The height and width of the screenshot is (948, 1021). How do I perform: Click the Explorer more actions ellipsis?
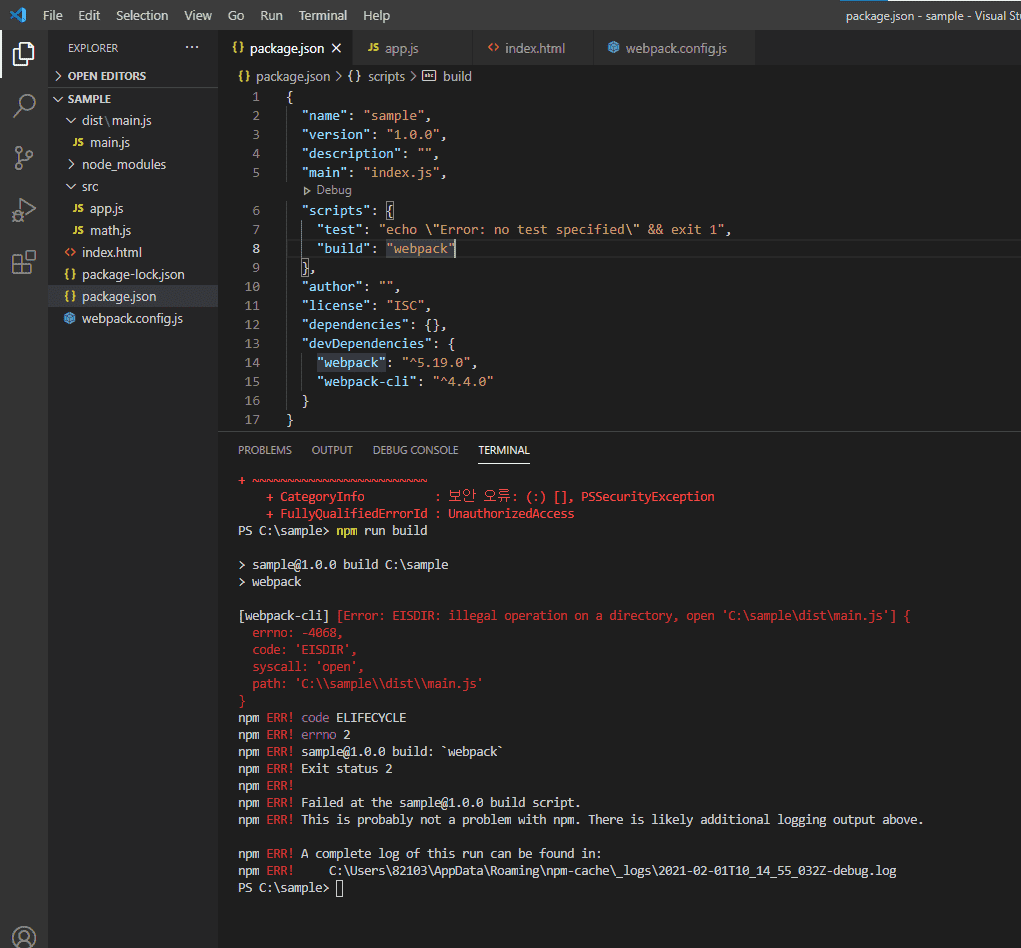(192, 48)
